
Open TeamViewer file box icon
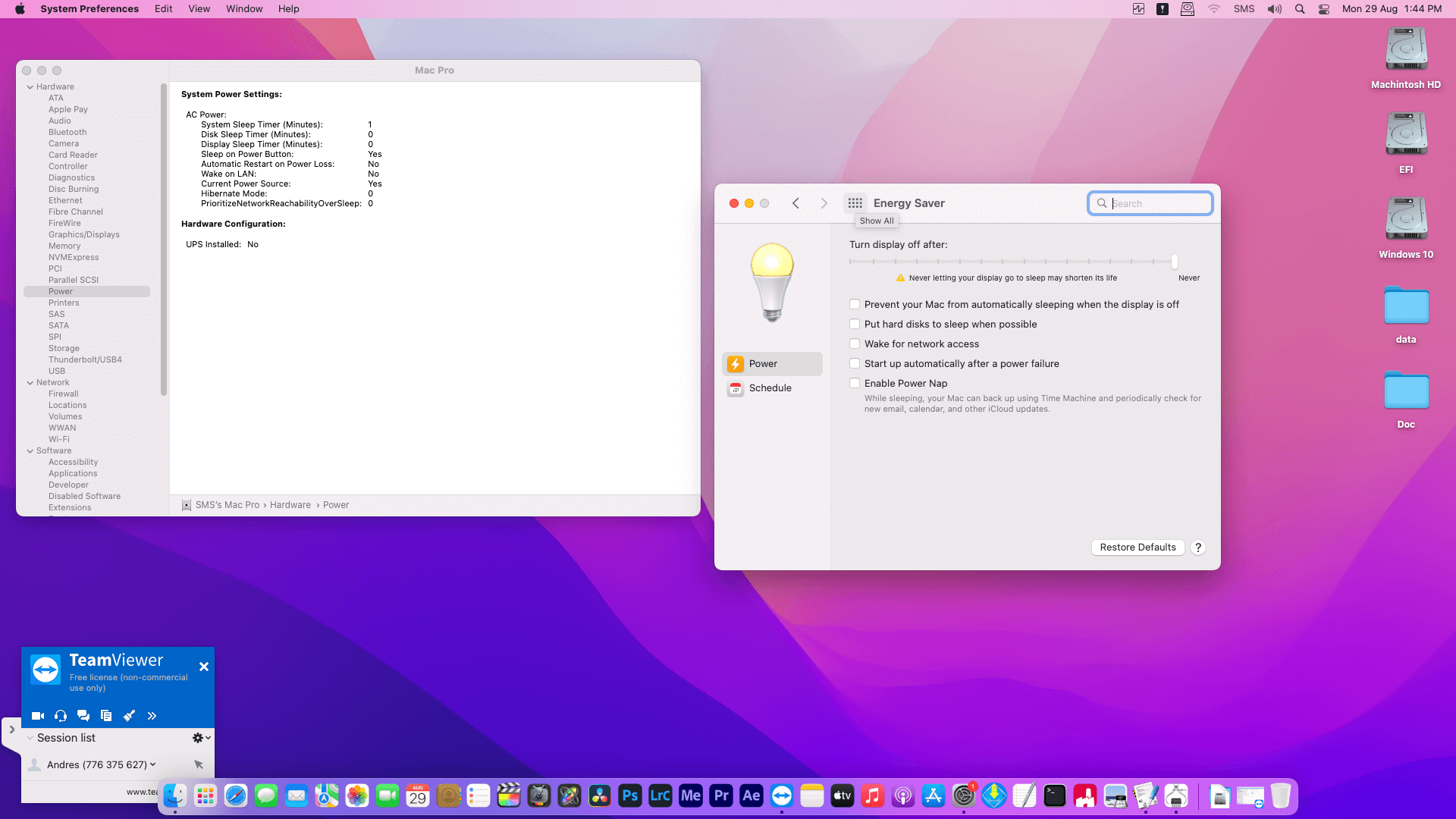pyautogui.click(x=106, y=716)
